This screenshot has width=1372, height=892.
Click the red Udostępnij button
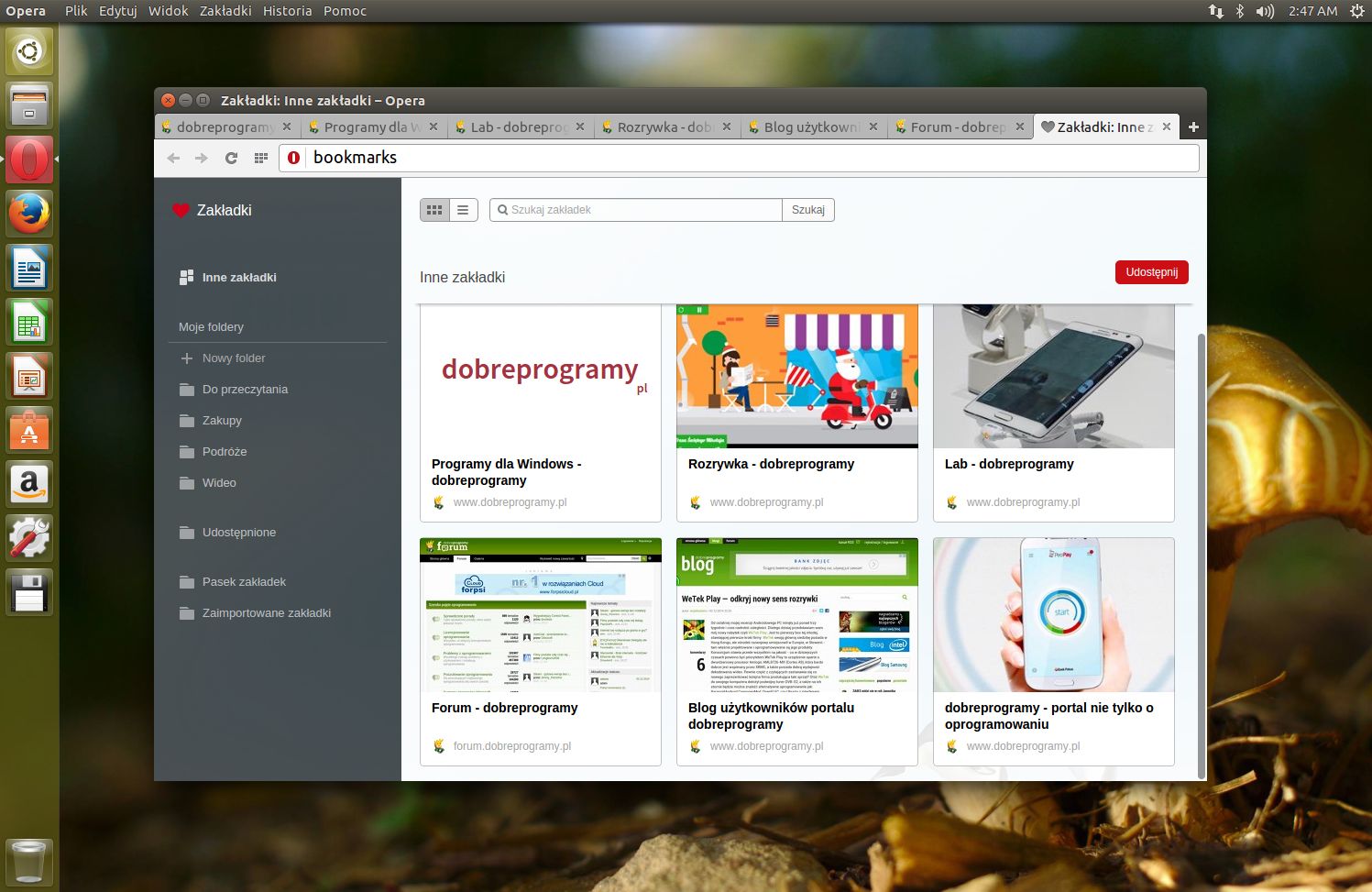(x=1152, y=272)
